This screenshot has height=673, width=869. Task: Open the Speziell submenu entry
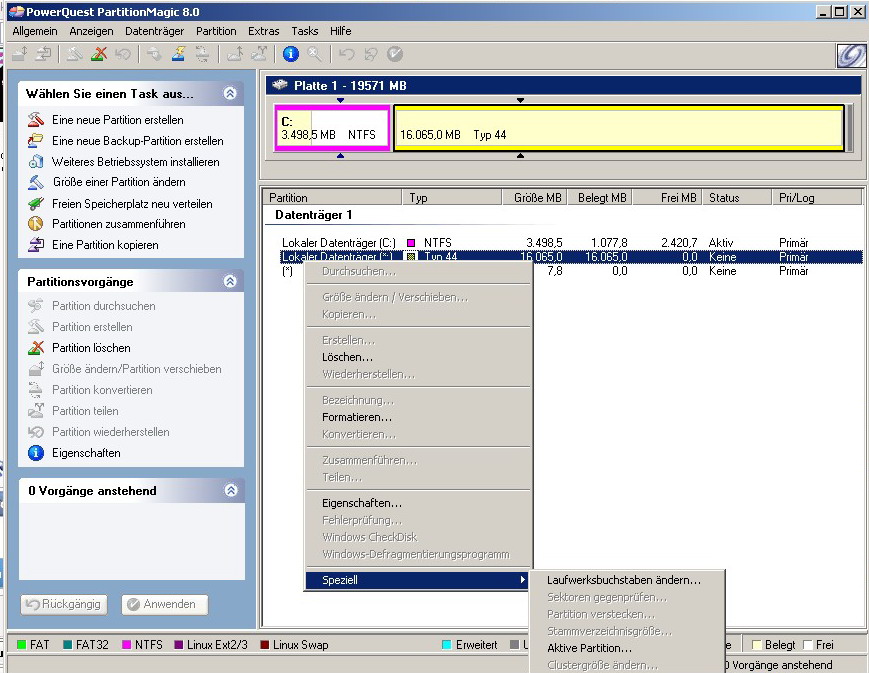417,580
